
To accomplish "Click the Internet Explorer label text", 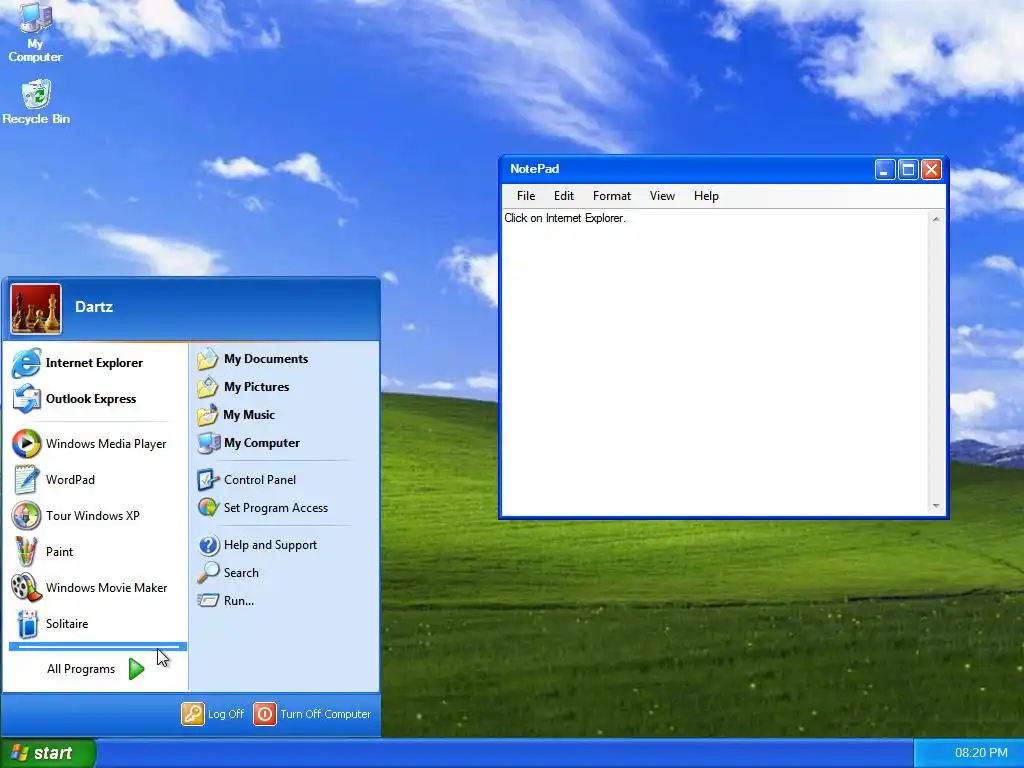I will pos(94,362).
